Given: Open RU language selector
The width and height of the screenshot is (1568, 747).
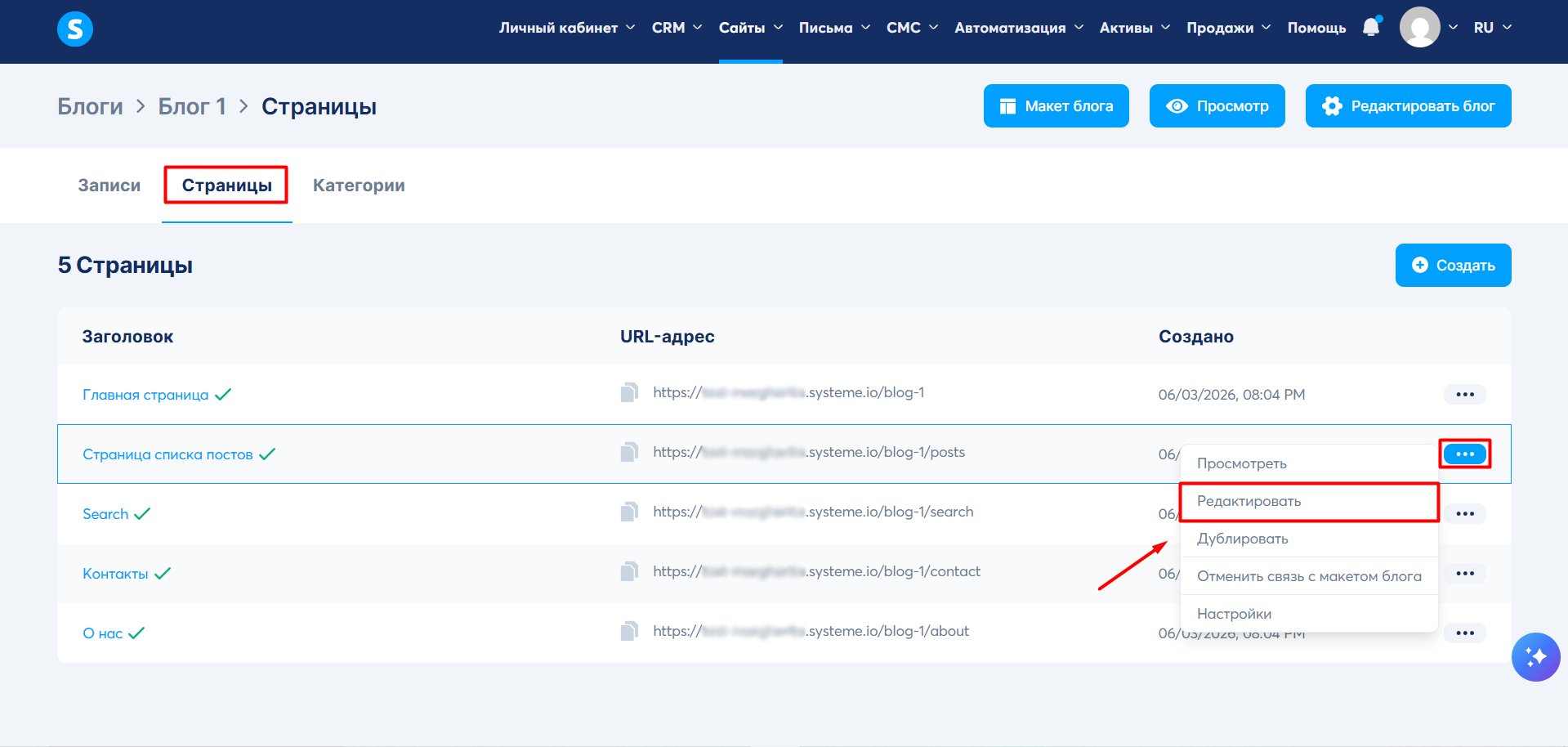Looking at the screenshot, I should coord(1493,28).
